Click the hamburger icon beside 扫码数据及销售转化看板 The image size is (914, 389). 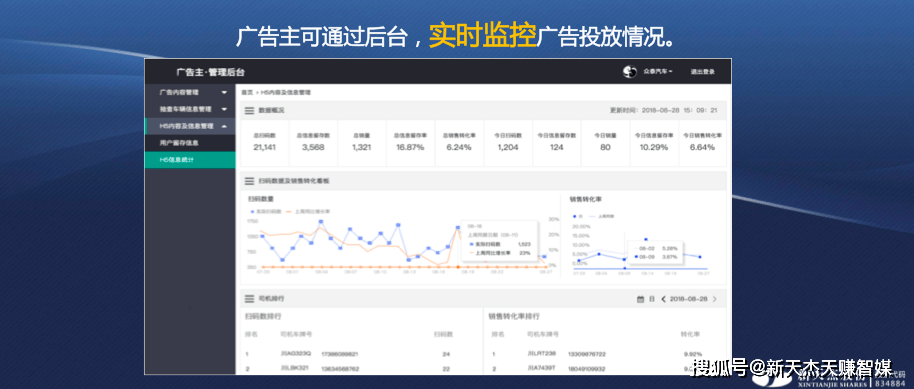[x=249, y=181]
